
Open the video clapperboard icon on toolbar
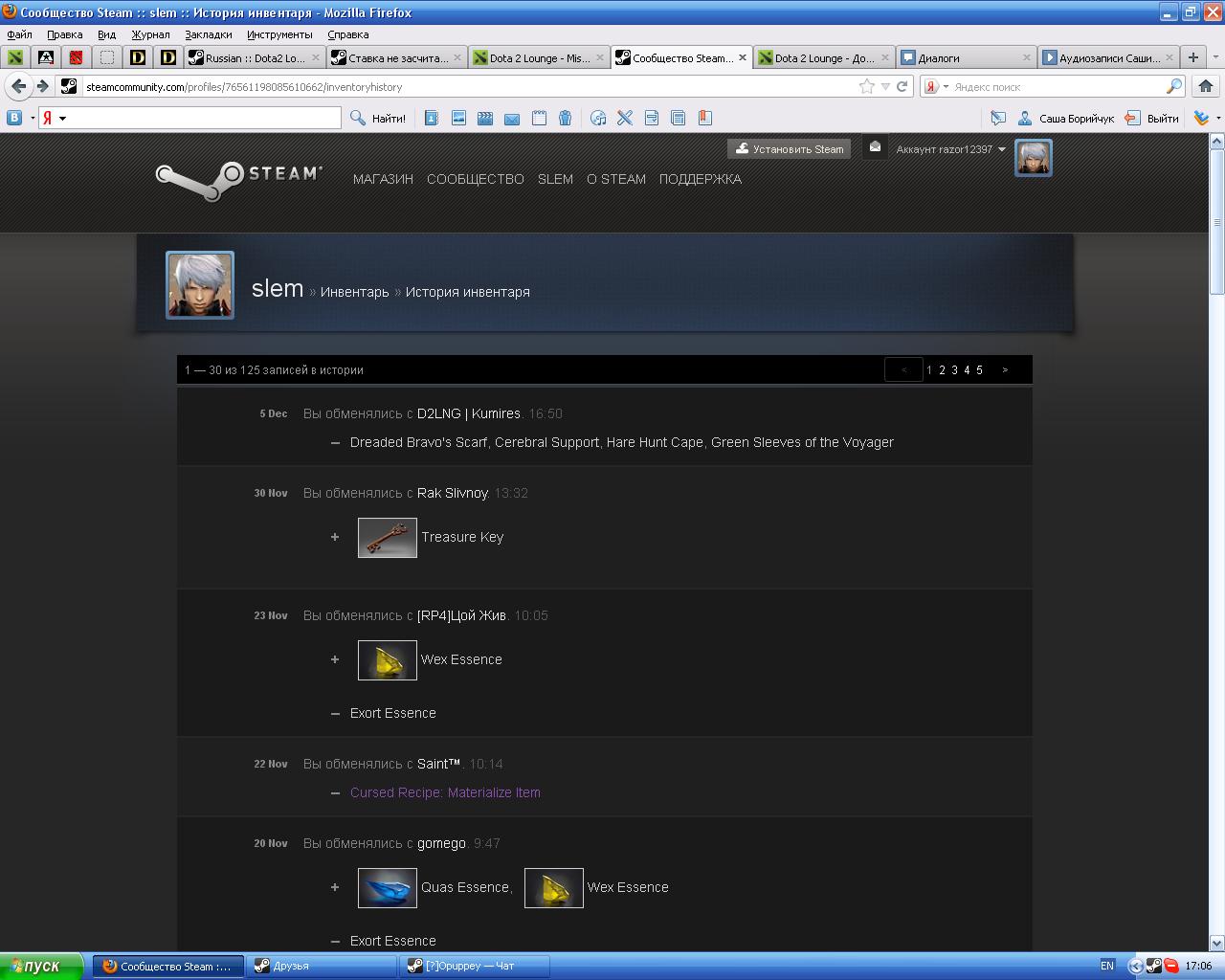pyautogui.click(x=485, y=118)
